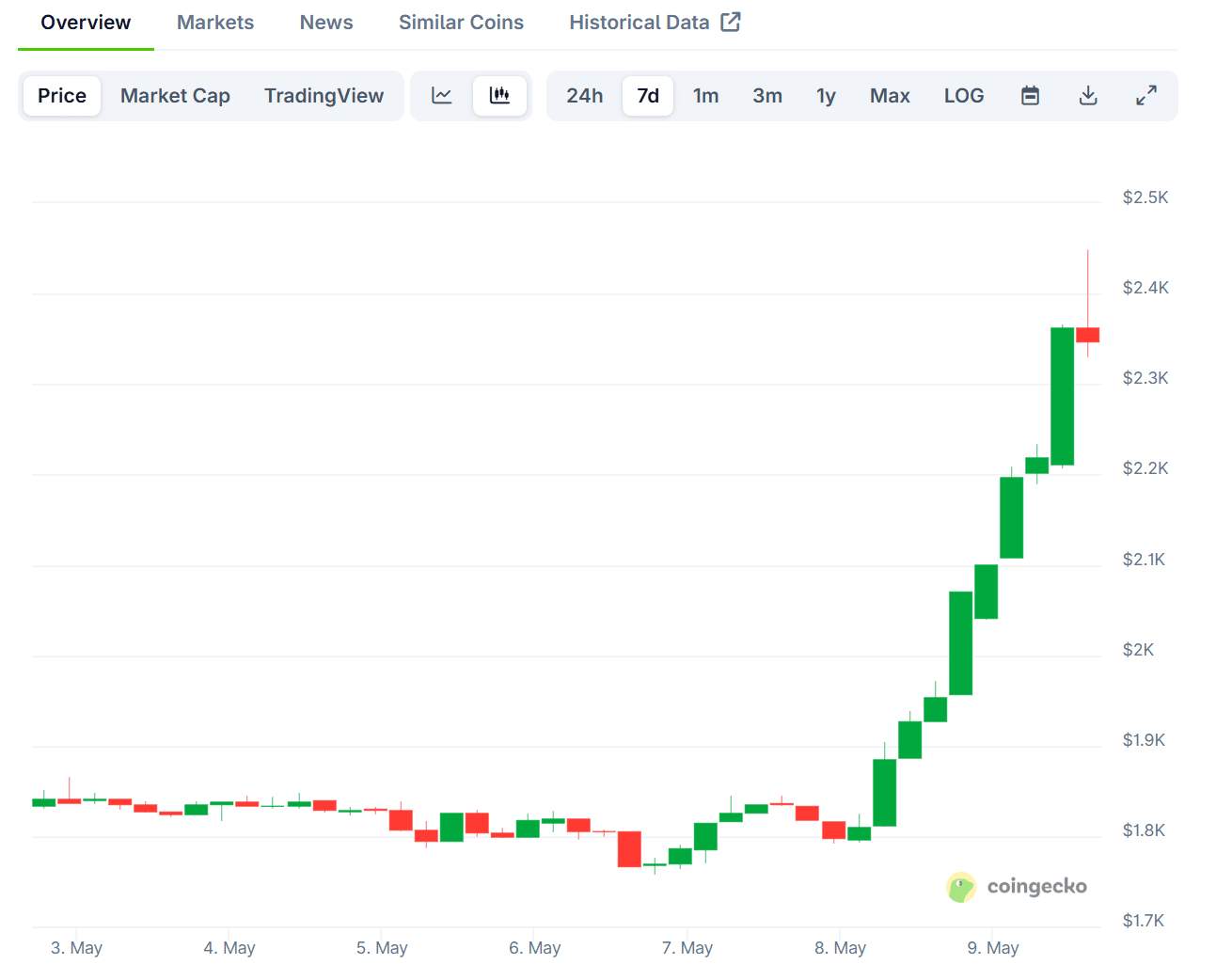Click the 8. May date label
Viewport: 1216px width, 980px height.
(841, 947)
